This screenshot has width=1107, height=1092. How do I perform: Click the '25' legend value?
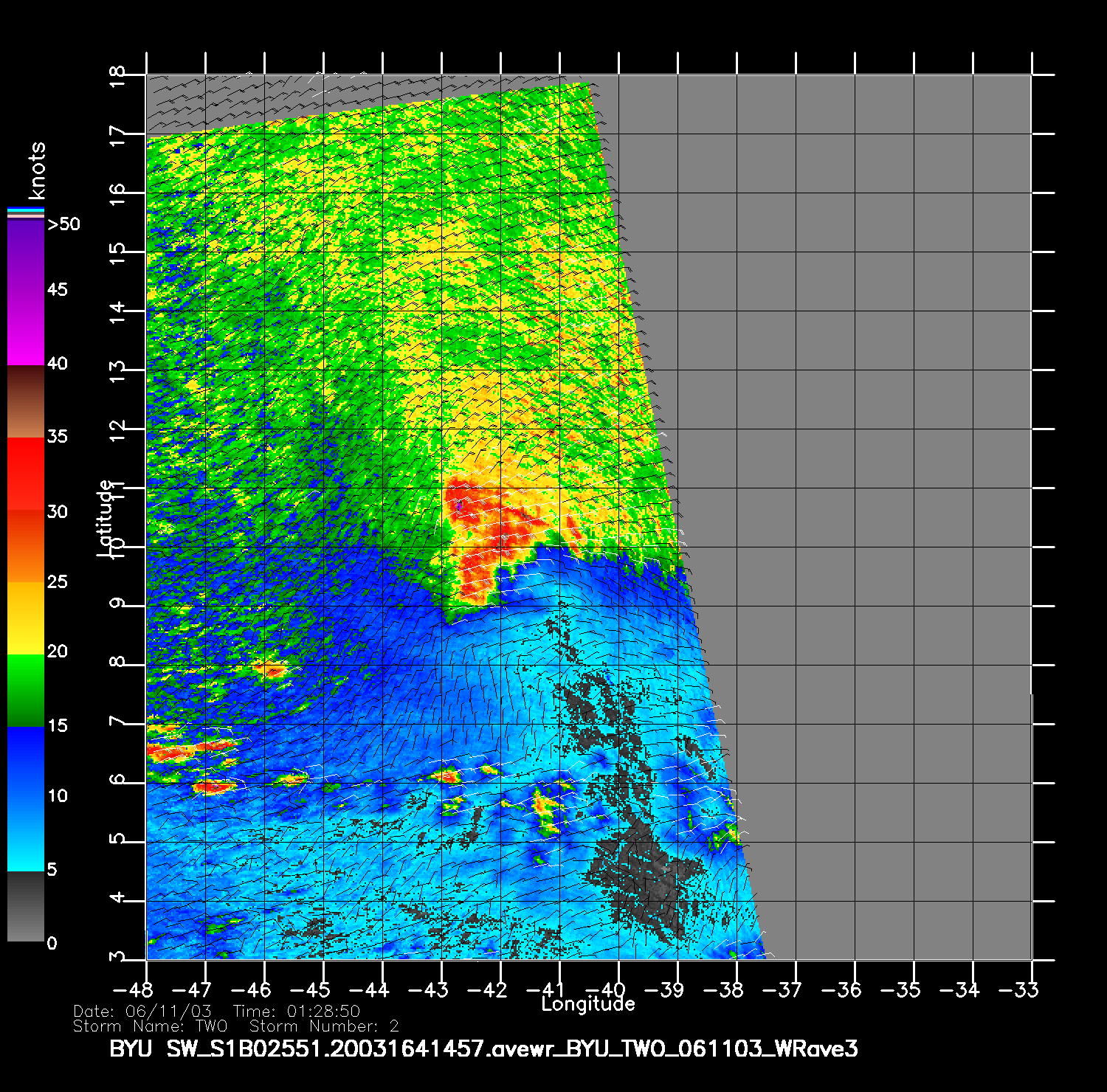point(57,581)
